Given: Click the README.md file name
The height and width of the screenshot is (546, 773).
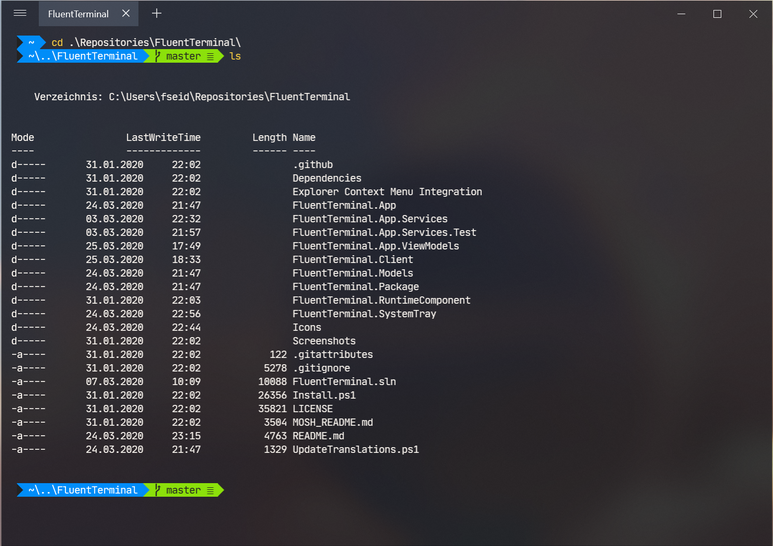Looking at the screenshot, I should (x=318, y=436).
